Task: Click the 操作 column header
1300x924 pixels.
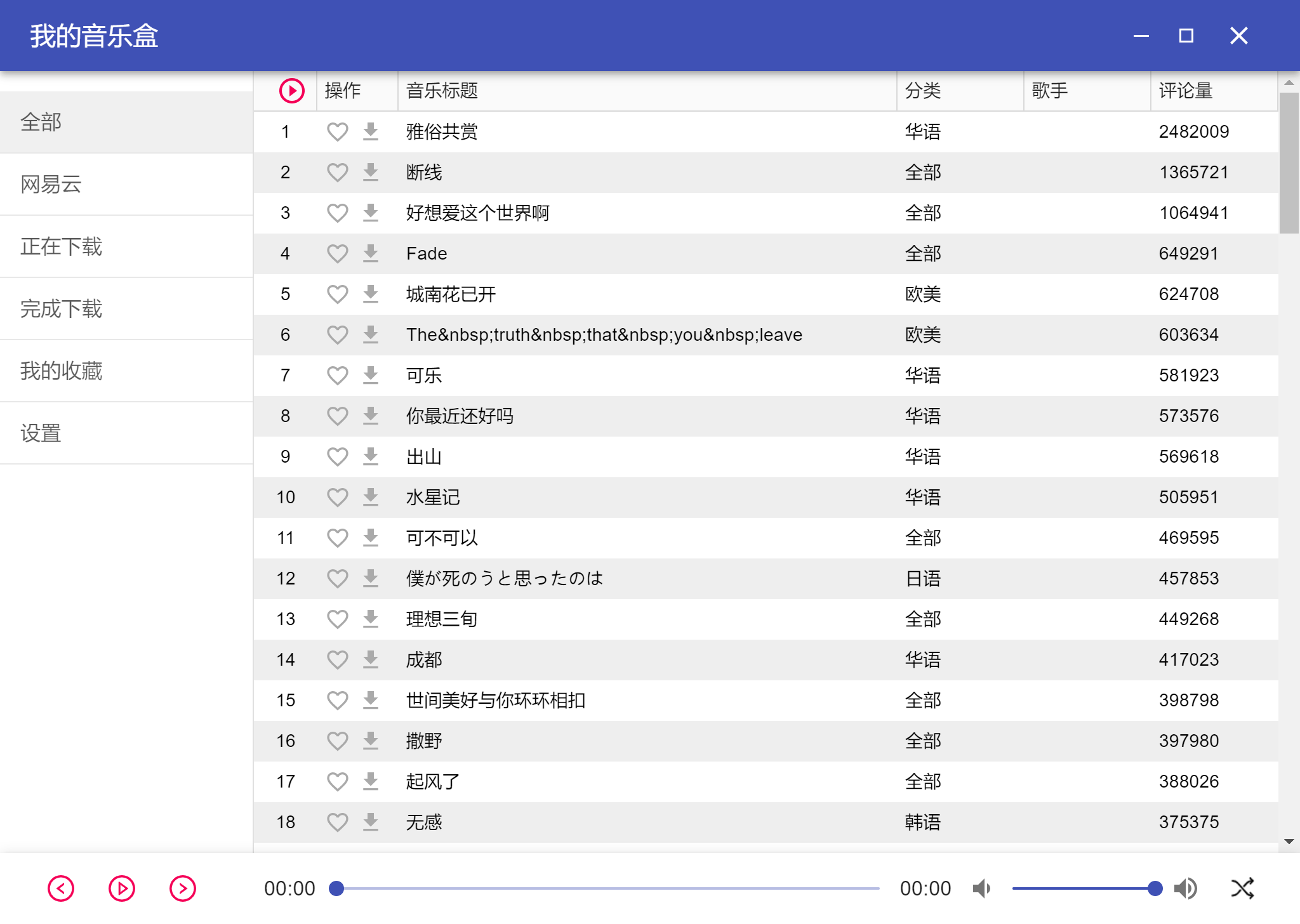Action: (357, 91)
